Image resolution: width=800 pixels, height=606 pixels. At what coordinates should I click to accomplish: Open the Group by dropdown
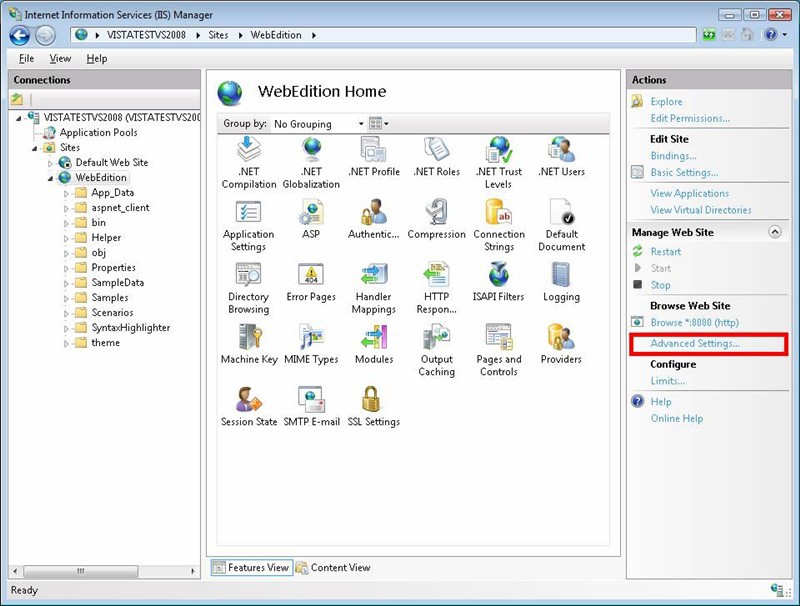pyautogui.click(x=318, y=124)
